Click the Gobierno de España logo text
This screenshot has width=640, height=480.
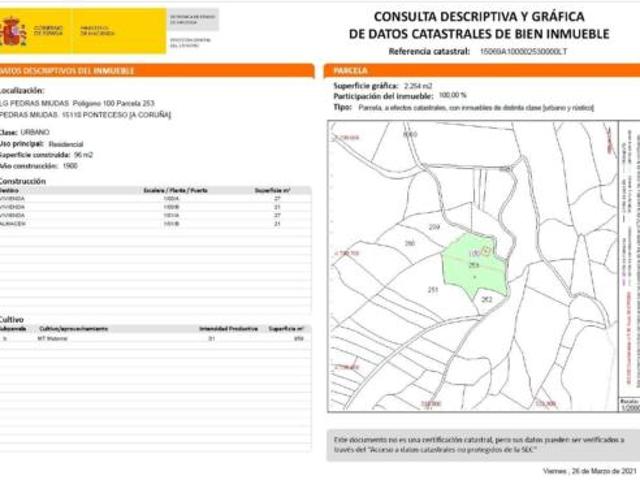tap(49, 31)
